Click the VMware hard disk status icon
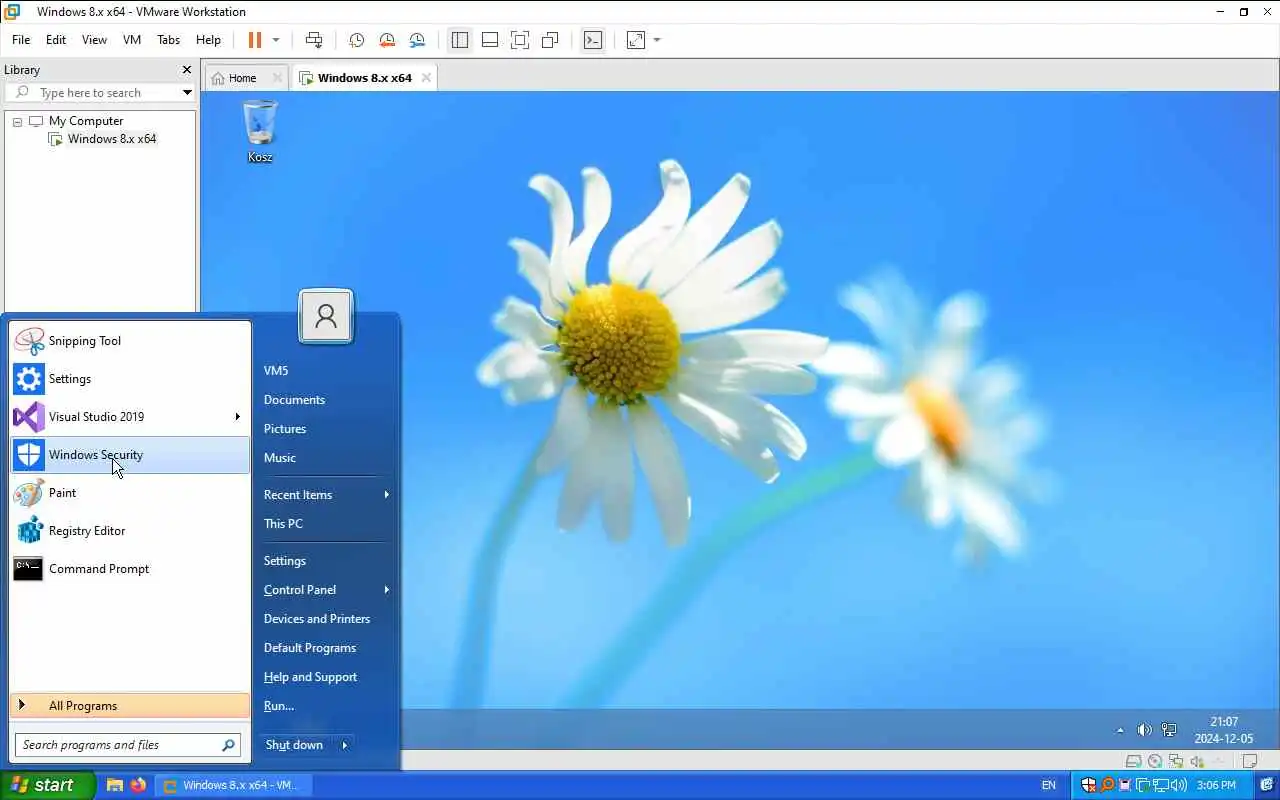This screenshot has height=800, width=1280. [x=1133, y=761]
